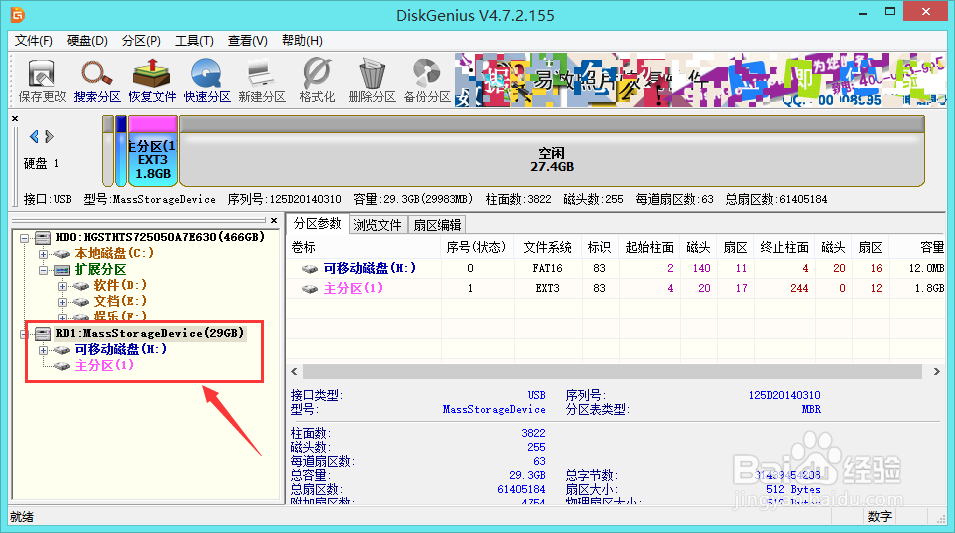955x533 pixels.
Task: Click the small blue FAT16 partition block
Action: coord(121,151)
